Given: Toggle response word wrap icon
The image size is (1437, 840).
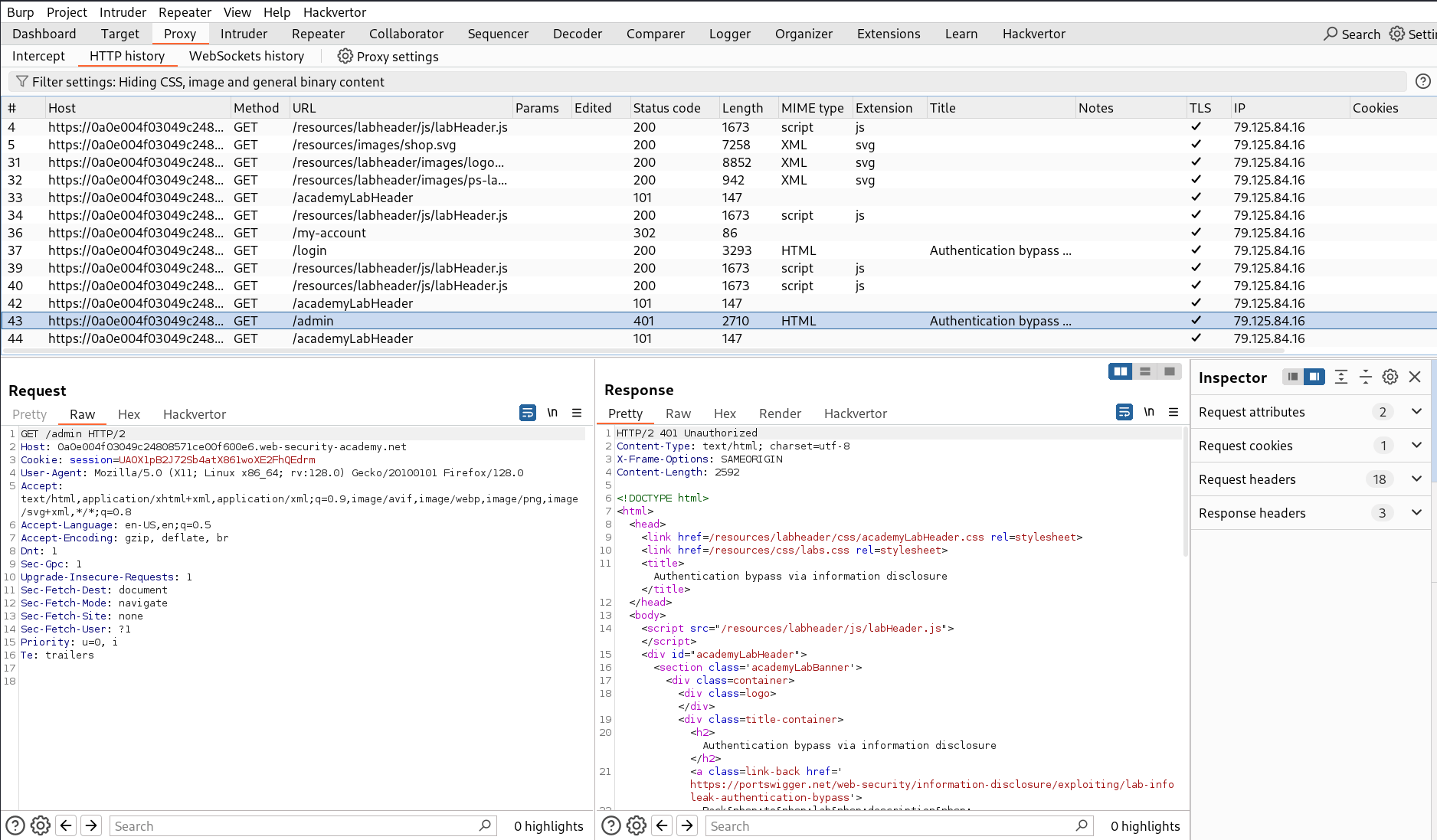Looking at the screenshot, I should (1124, 412).
